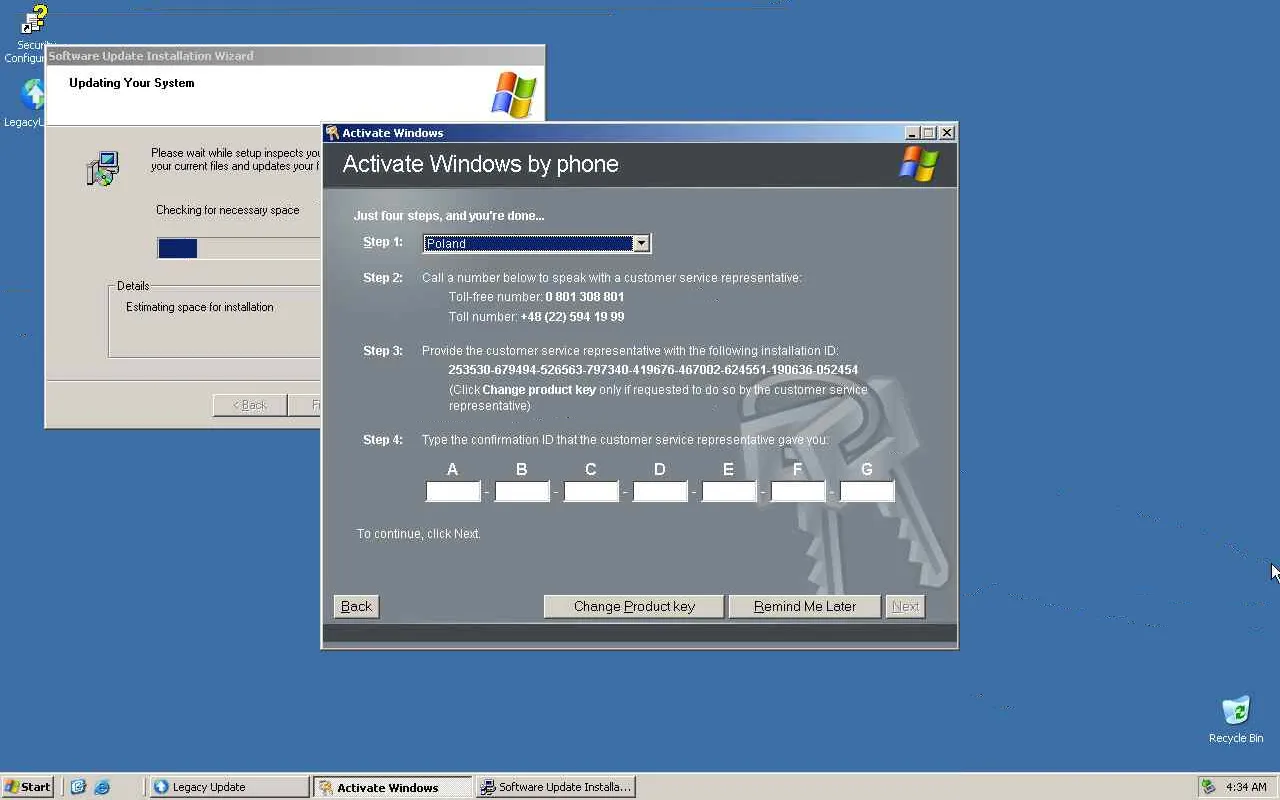Screen dimensions: 1280x800
Task: Click the update installer system tray icon
Action: pyautogui.click(x=1208, y=787)
